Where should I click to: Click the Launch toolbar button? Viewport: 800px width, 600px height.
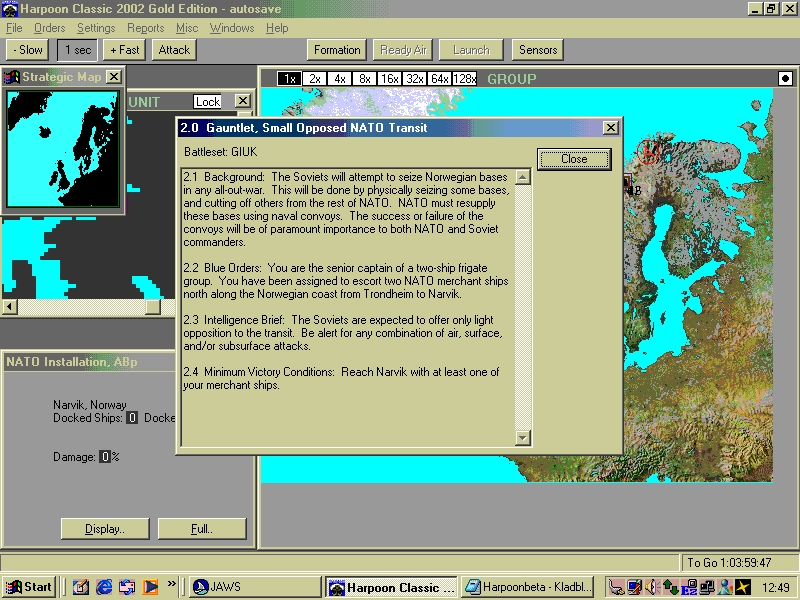(x=471, y=50)
